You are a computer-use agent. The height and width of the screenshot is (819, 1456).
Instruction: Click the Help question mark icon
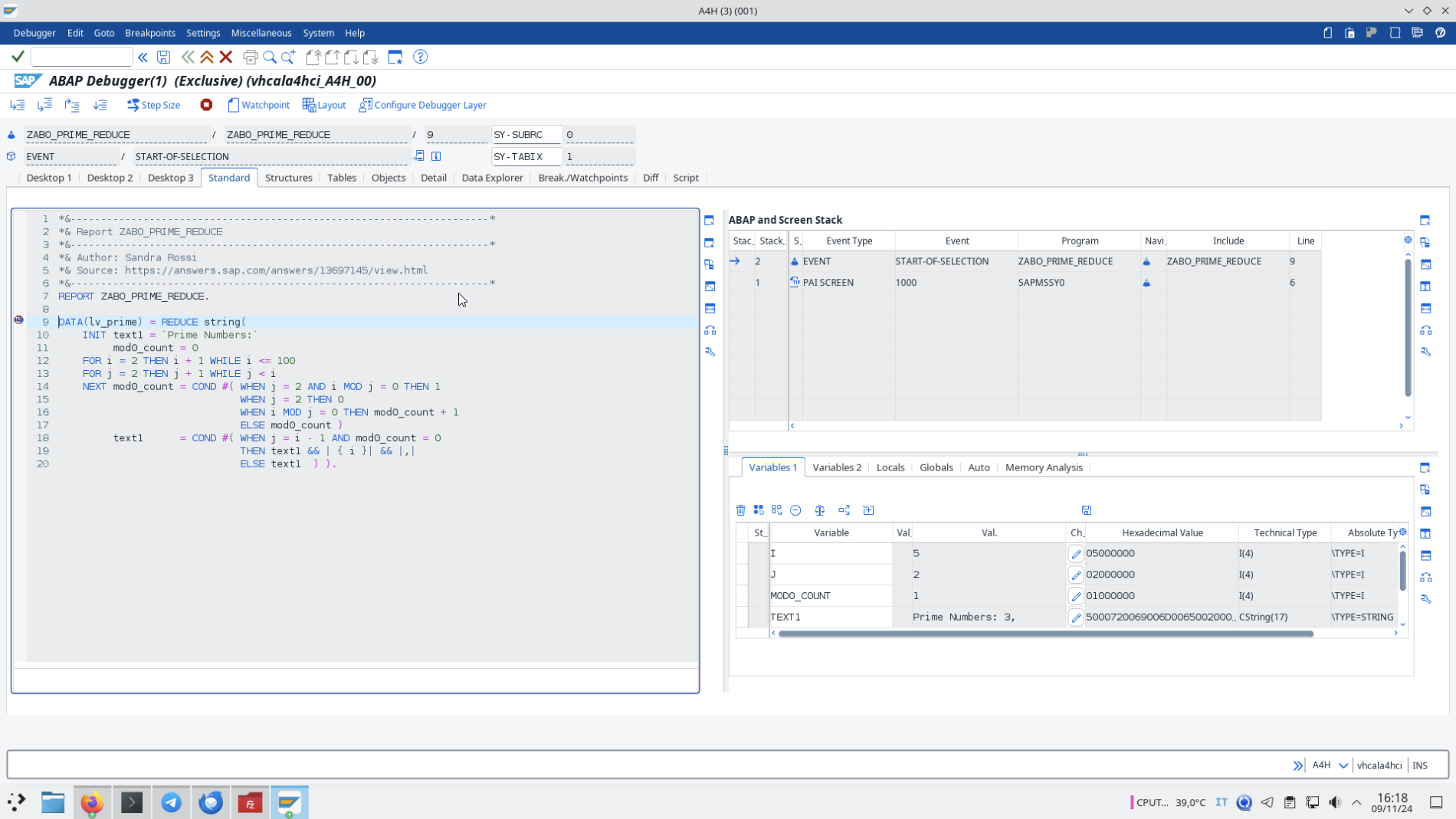pos(420,57)
